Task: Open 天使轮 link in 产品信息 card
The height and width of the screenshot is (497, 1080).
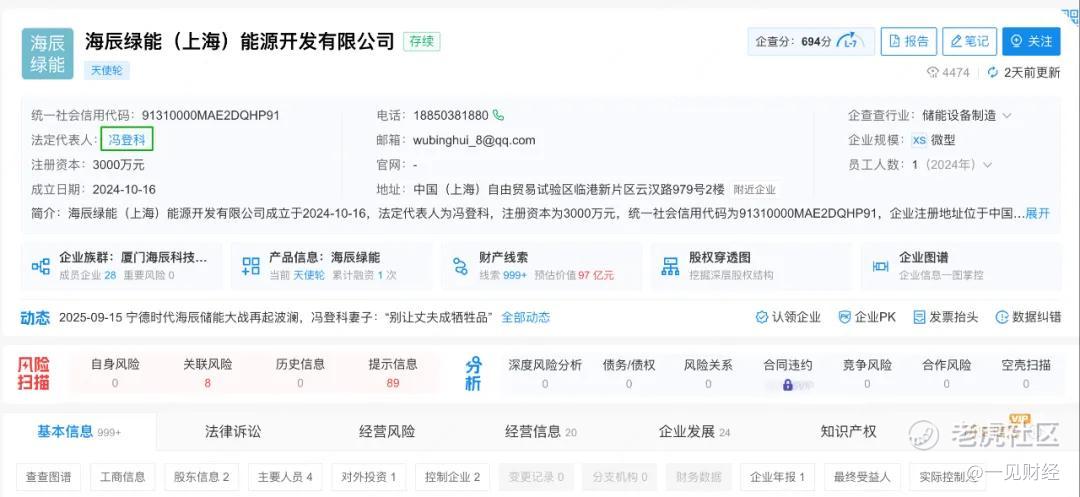Action: pyautogui.click(x=309, y=275)
